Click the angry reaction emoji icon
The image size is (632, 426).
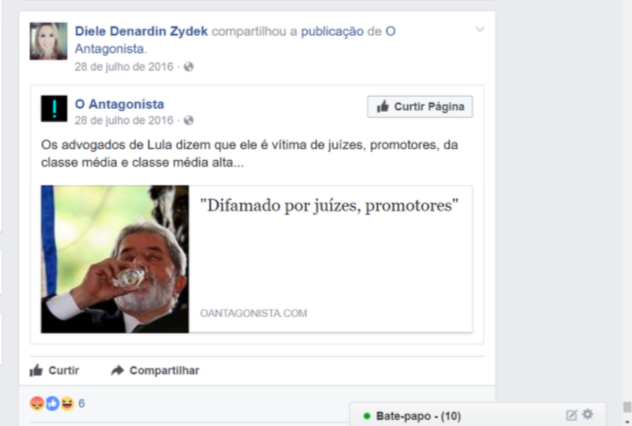point(37,403)
